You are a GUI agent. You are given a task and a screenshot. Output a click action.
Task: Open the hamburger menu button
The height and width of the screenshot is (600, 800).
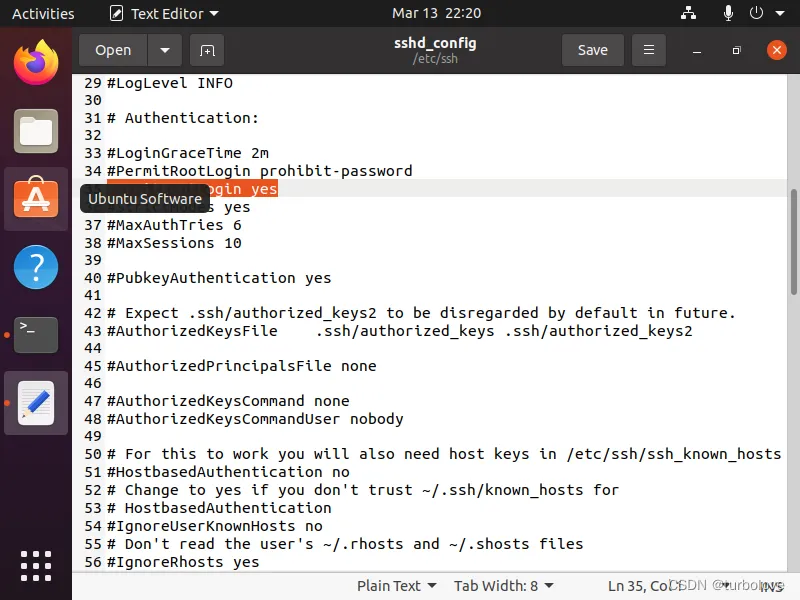coord(649,50)
